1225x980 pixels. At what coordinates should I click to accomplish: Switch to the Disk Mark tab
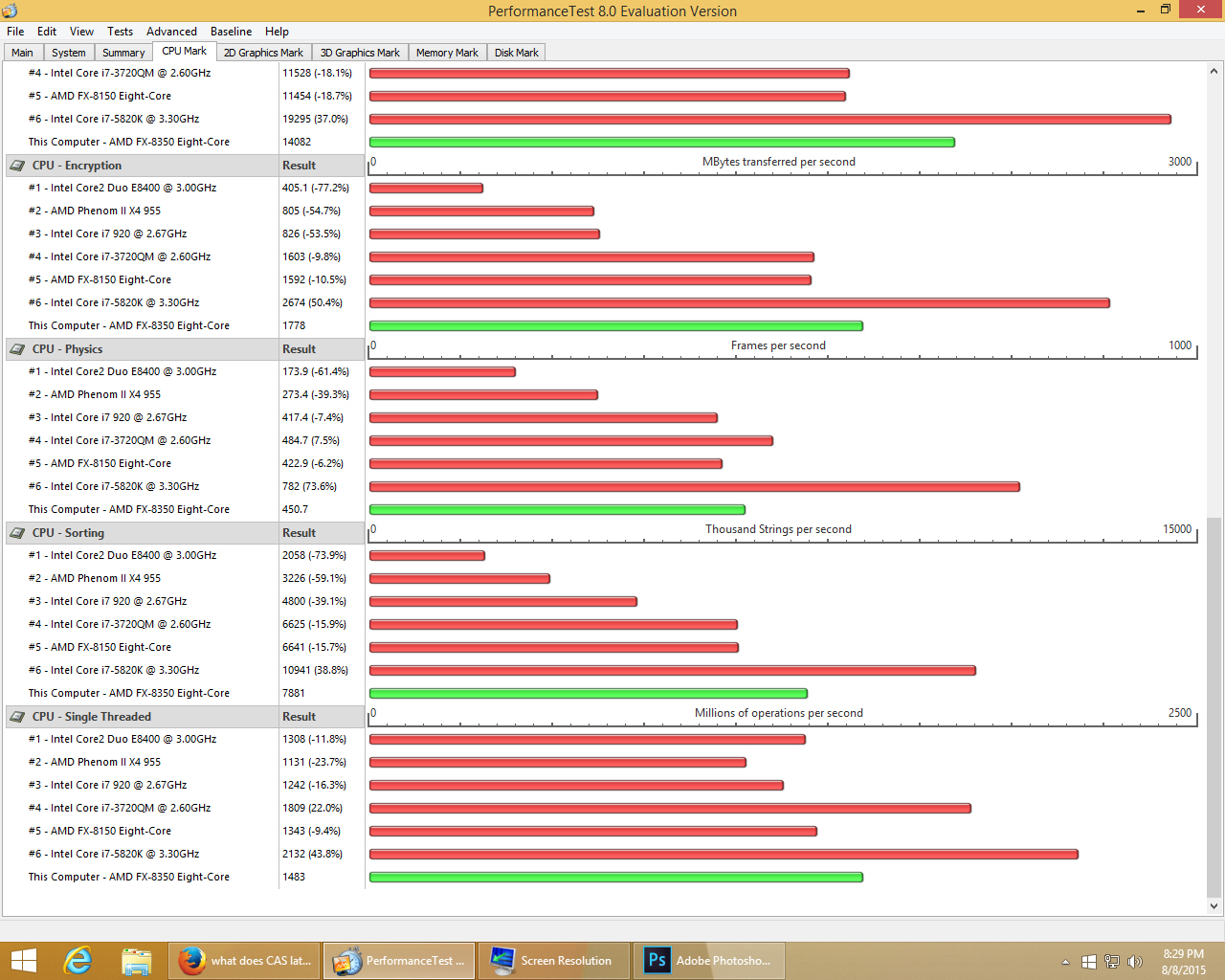[x=517, y=53]
